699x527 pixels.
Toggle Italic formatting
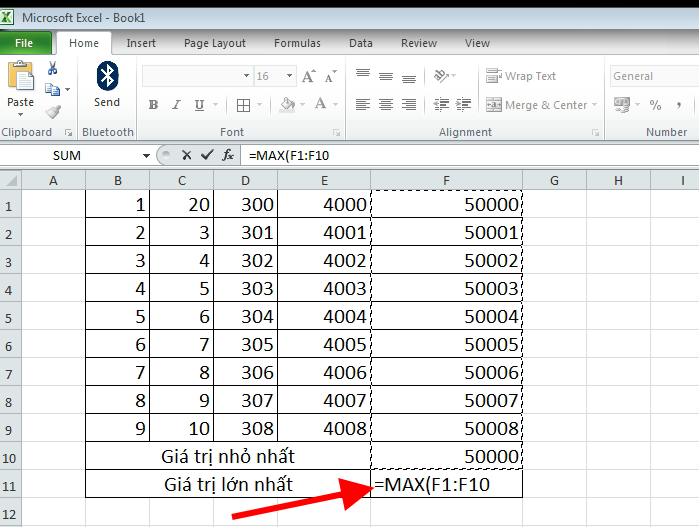pyautogui.click(x=177, y=105)
